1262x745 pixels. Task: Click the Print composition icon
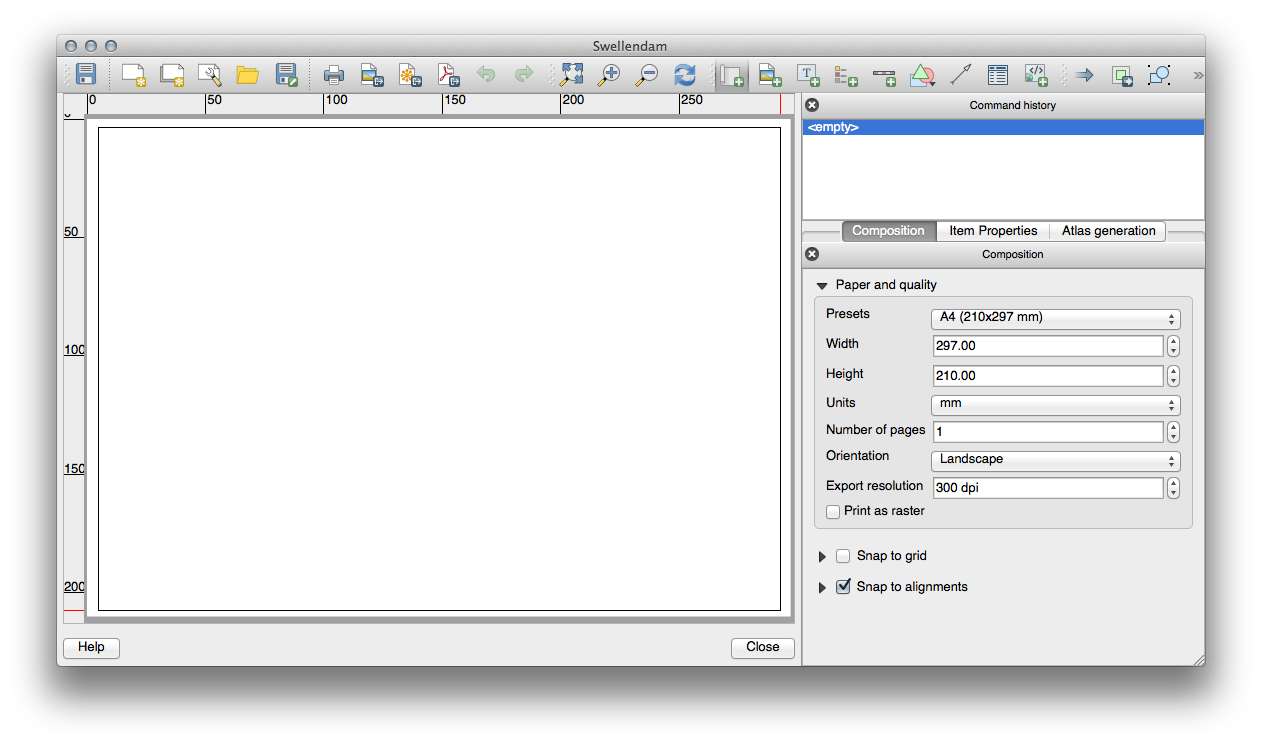334,74
